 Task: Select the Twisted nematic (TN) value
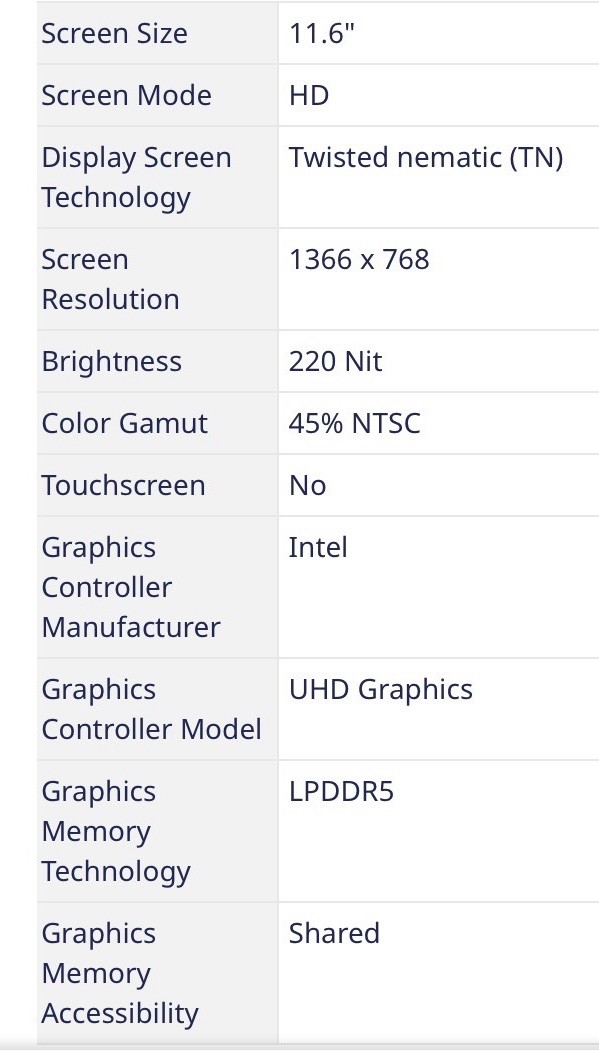tap(425, 158)
